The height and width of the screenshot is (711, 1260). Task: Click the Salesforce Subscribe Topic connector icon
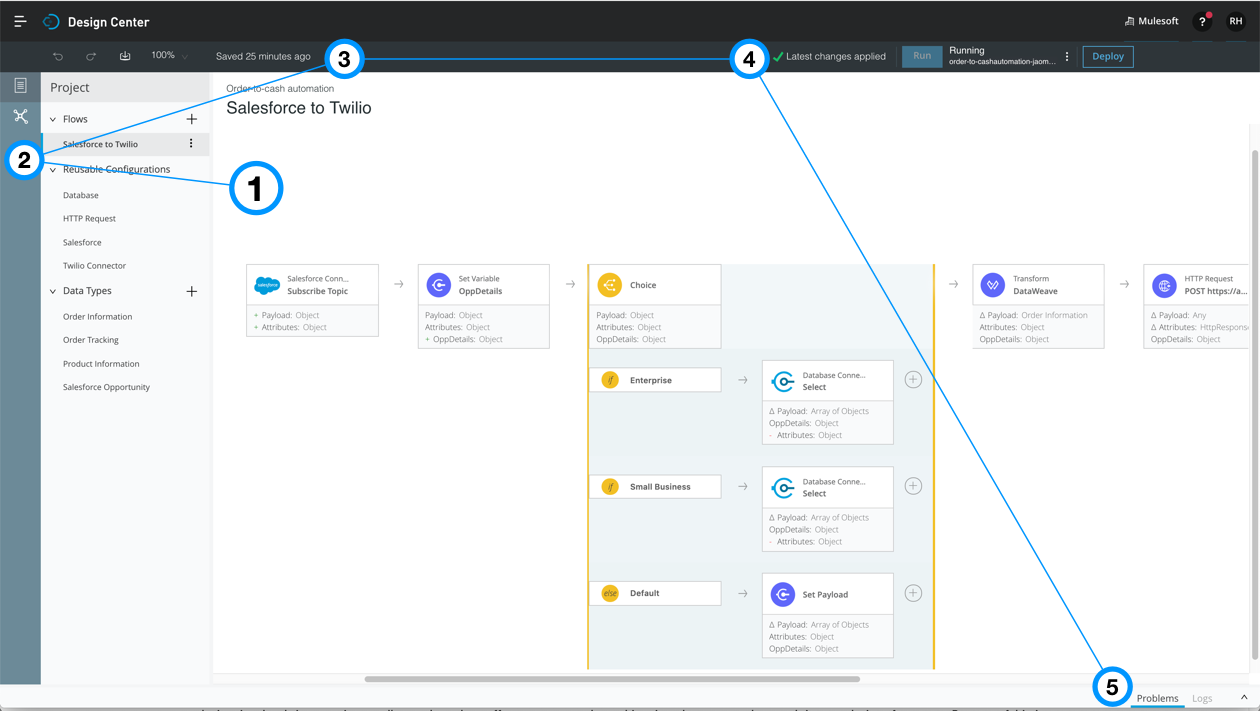point(267,285)
